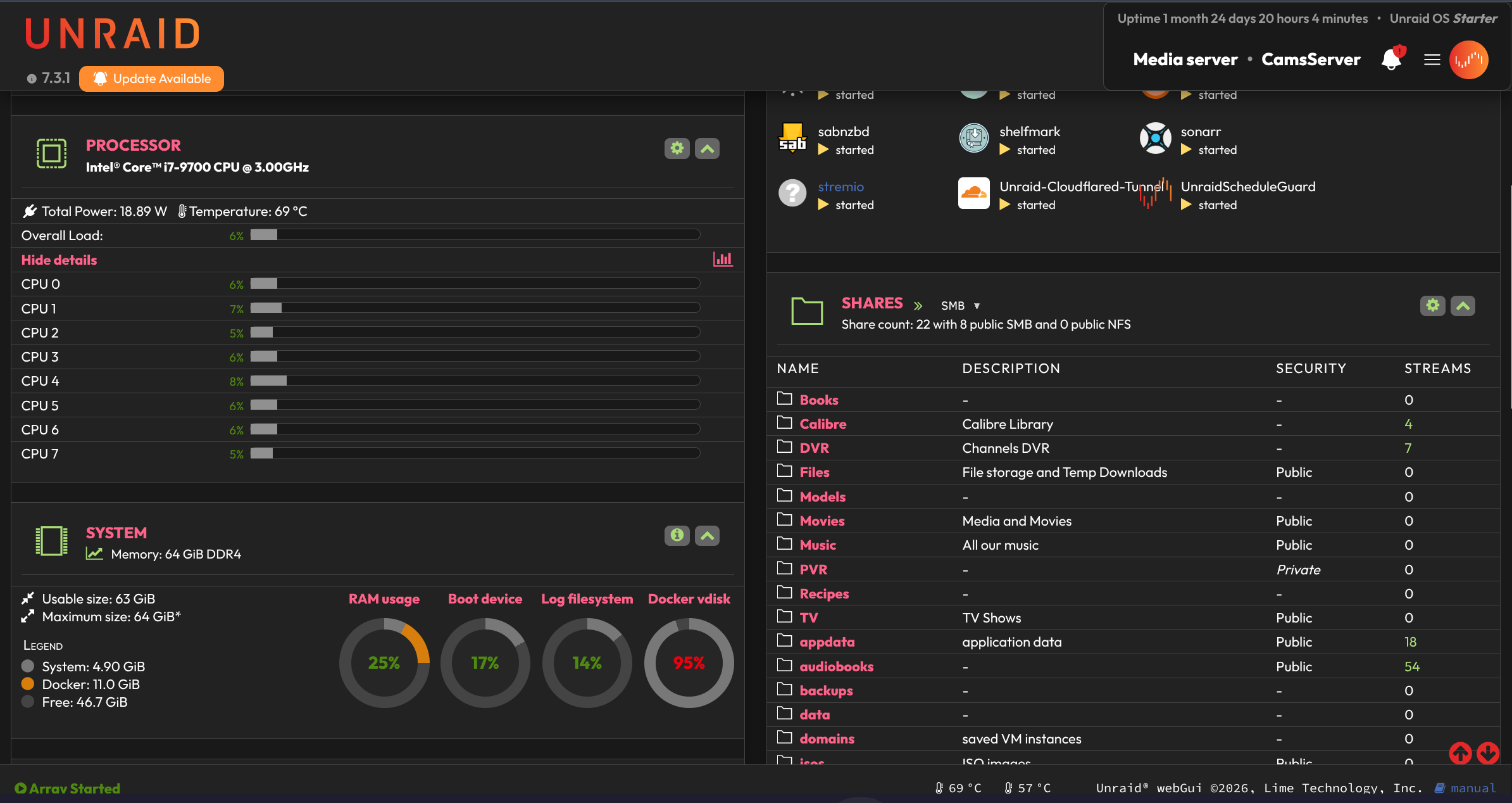Click the stremio question-mark icon
The width and height of the screenshot is (1512, 803).
[792, 193]
